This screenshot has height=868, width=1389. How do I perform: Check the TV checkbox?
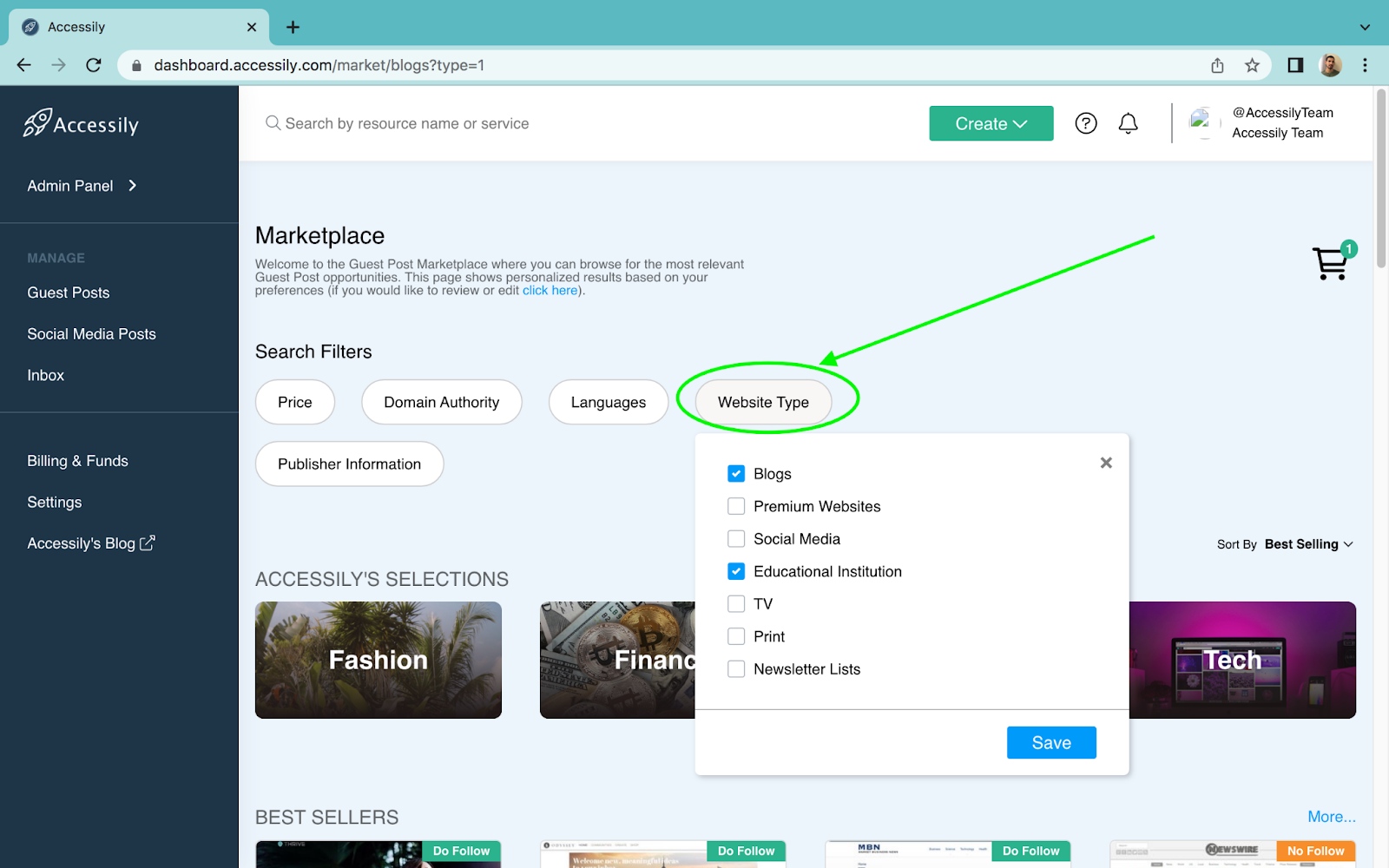pyautogui.click(x=736, y=603)
